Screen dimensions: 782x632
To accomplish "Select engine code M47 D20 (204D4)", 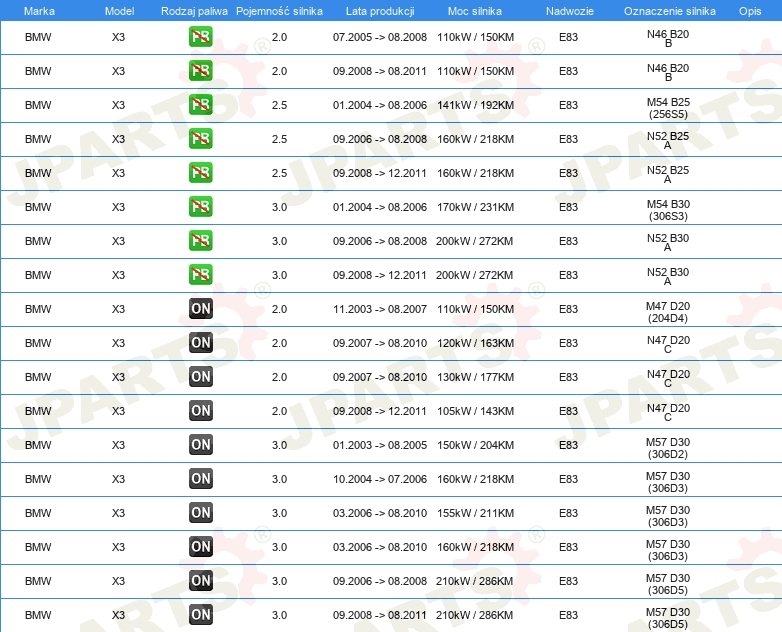I will click(x=668, y=312).
